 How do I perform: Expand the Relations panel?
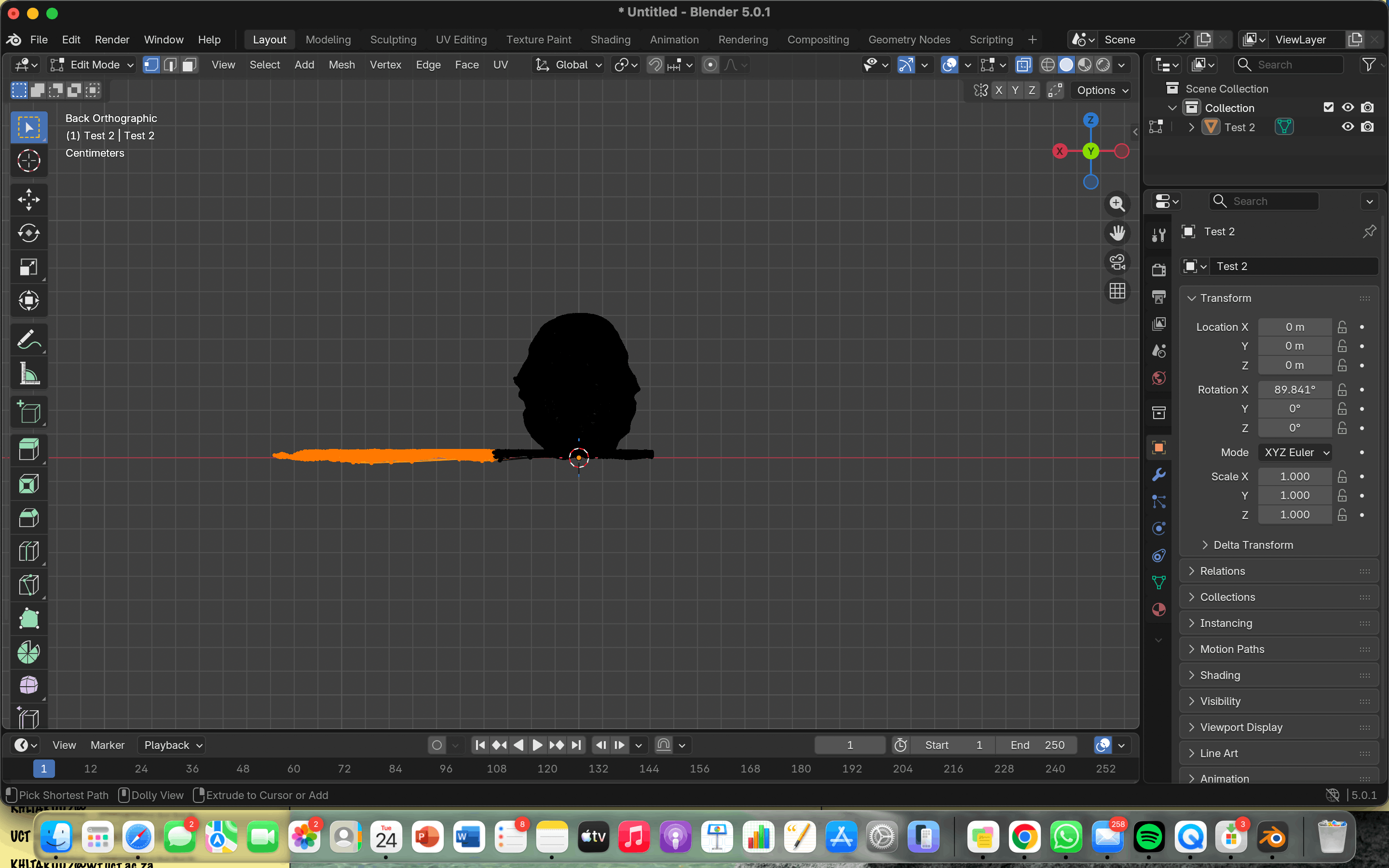tap(1222, 570)
